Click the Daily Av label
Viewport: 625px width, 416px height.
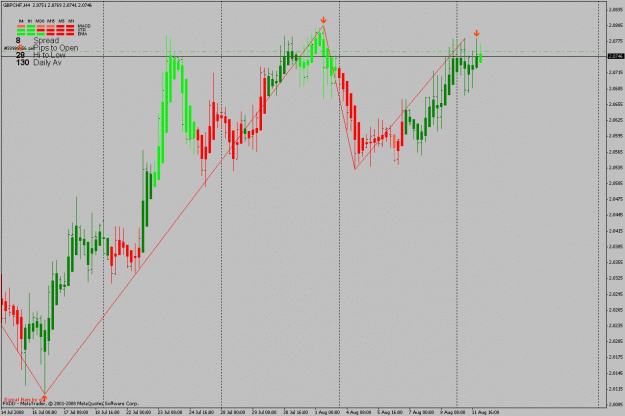[x=48, y=63]
